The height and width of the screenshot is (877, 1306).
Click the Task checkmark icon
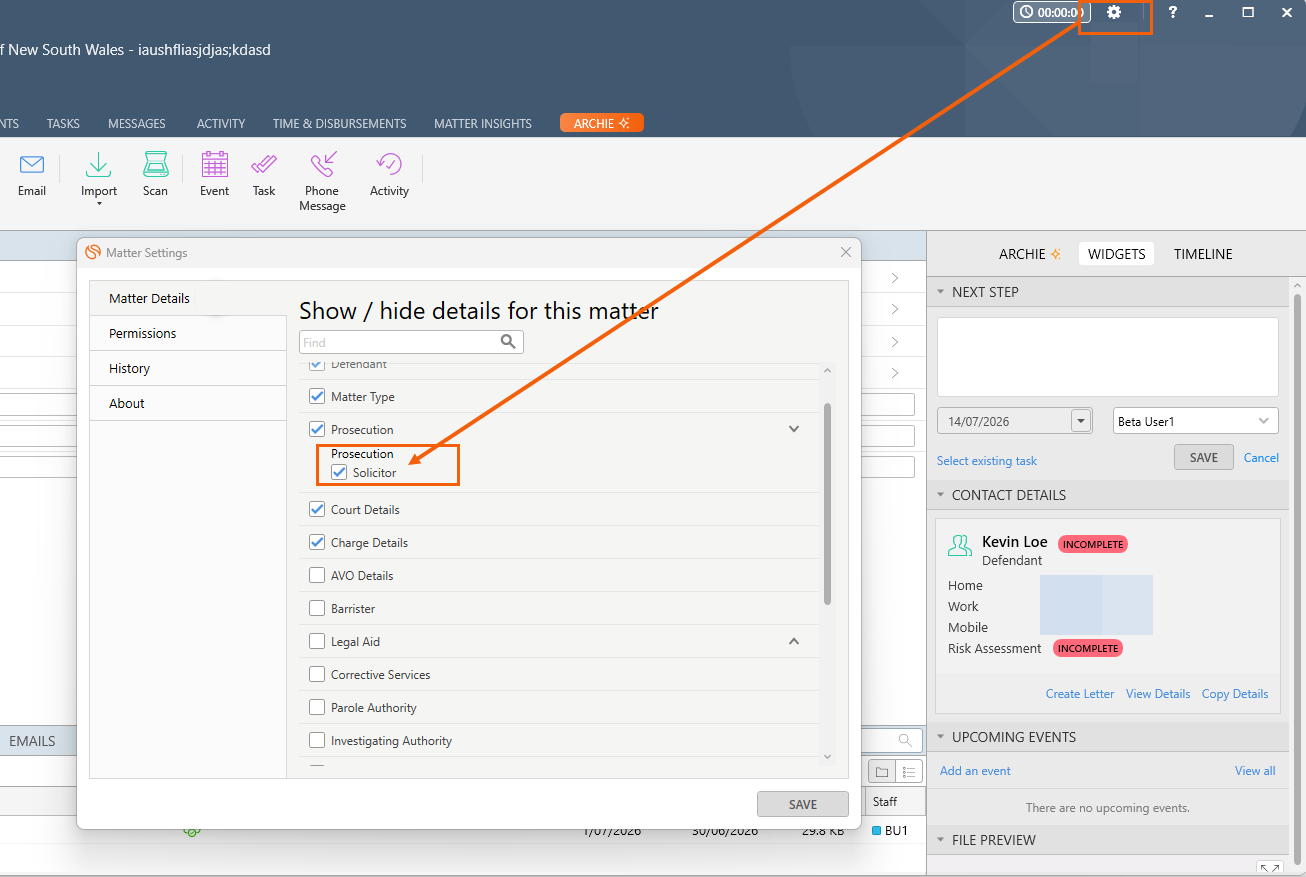[x=264, y=165]
